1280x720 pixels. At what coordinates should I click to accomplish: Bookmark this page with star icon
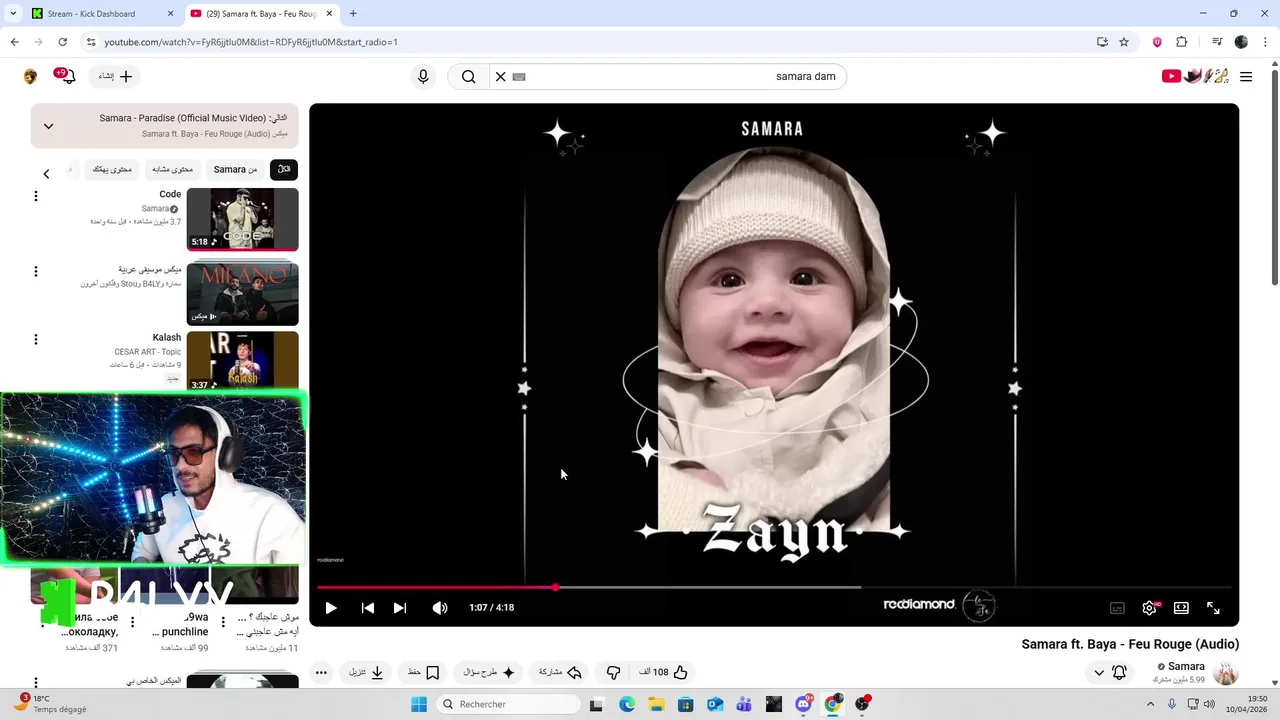(1124, 42)
